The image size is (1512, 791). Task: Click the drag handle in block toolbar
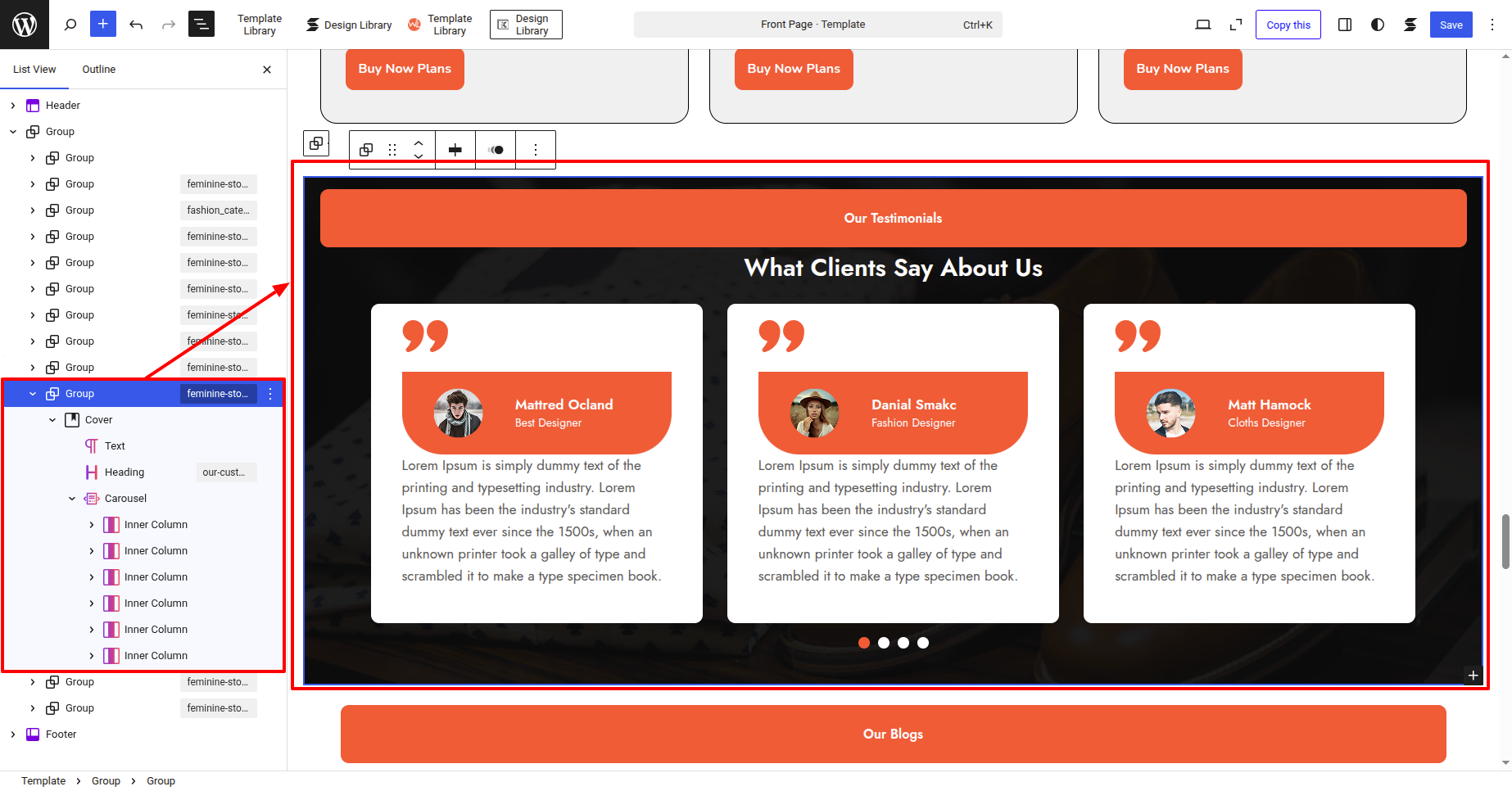392,150
